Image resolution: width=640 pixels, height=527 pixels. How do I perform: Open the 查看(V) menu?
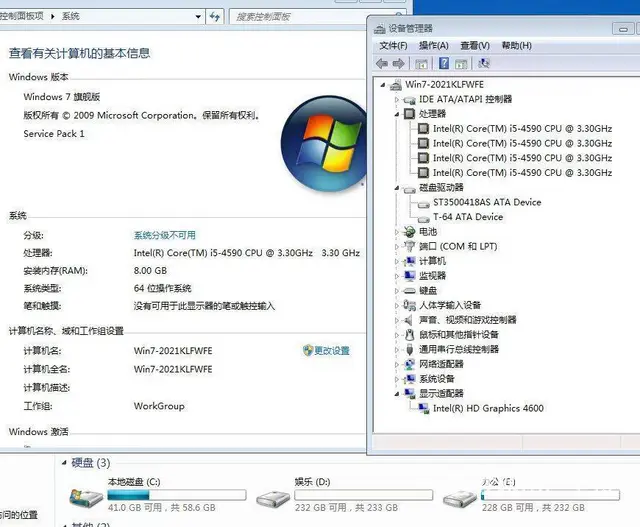pyautogui.click(x=475, y=45)
